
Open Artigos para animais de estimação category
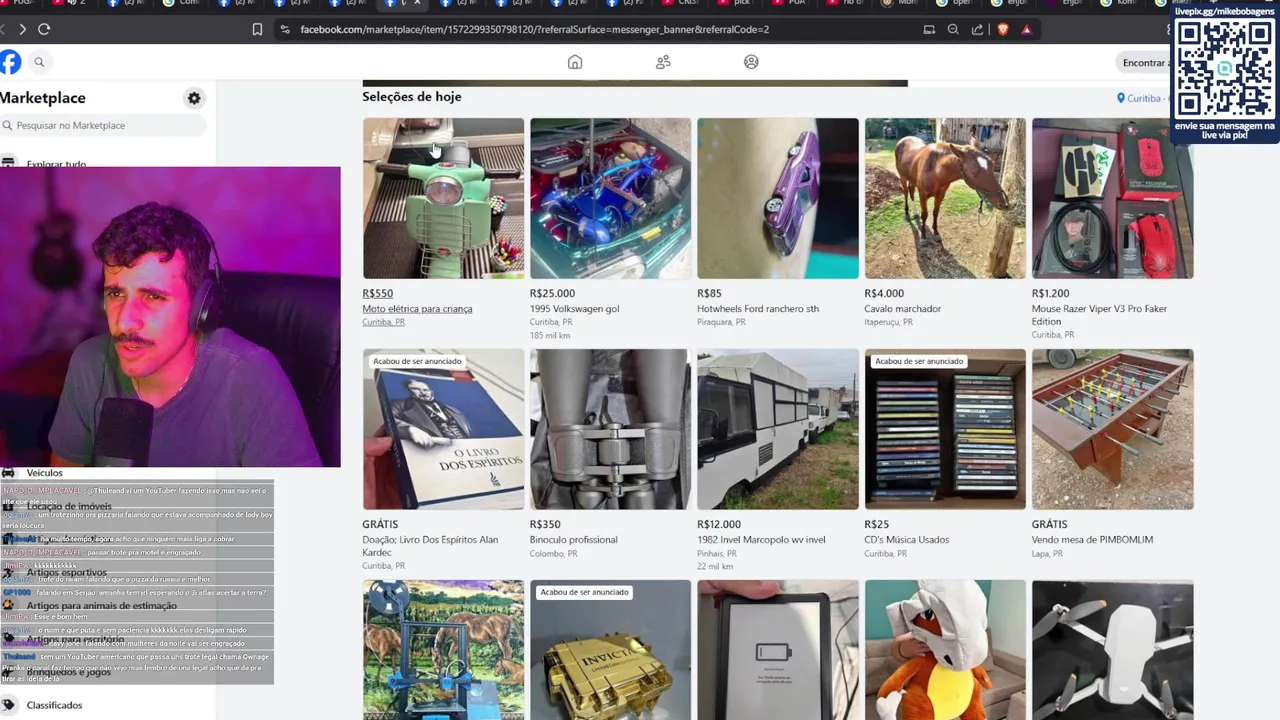[102, 606]
